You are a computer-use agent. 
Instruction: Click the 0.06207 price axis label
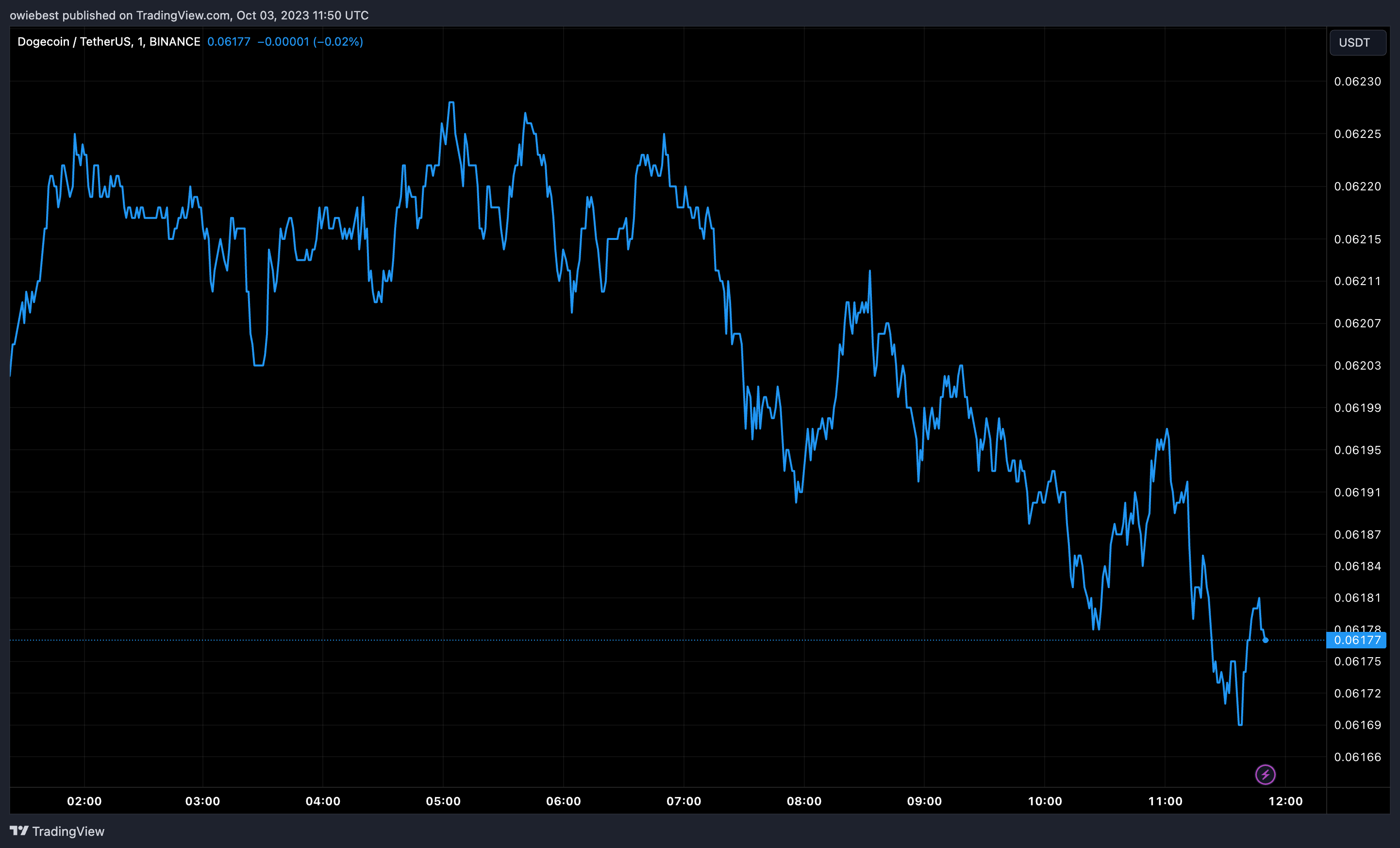point(1357,323)
